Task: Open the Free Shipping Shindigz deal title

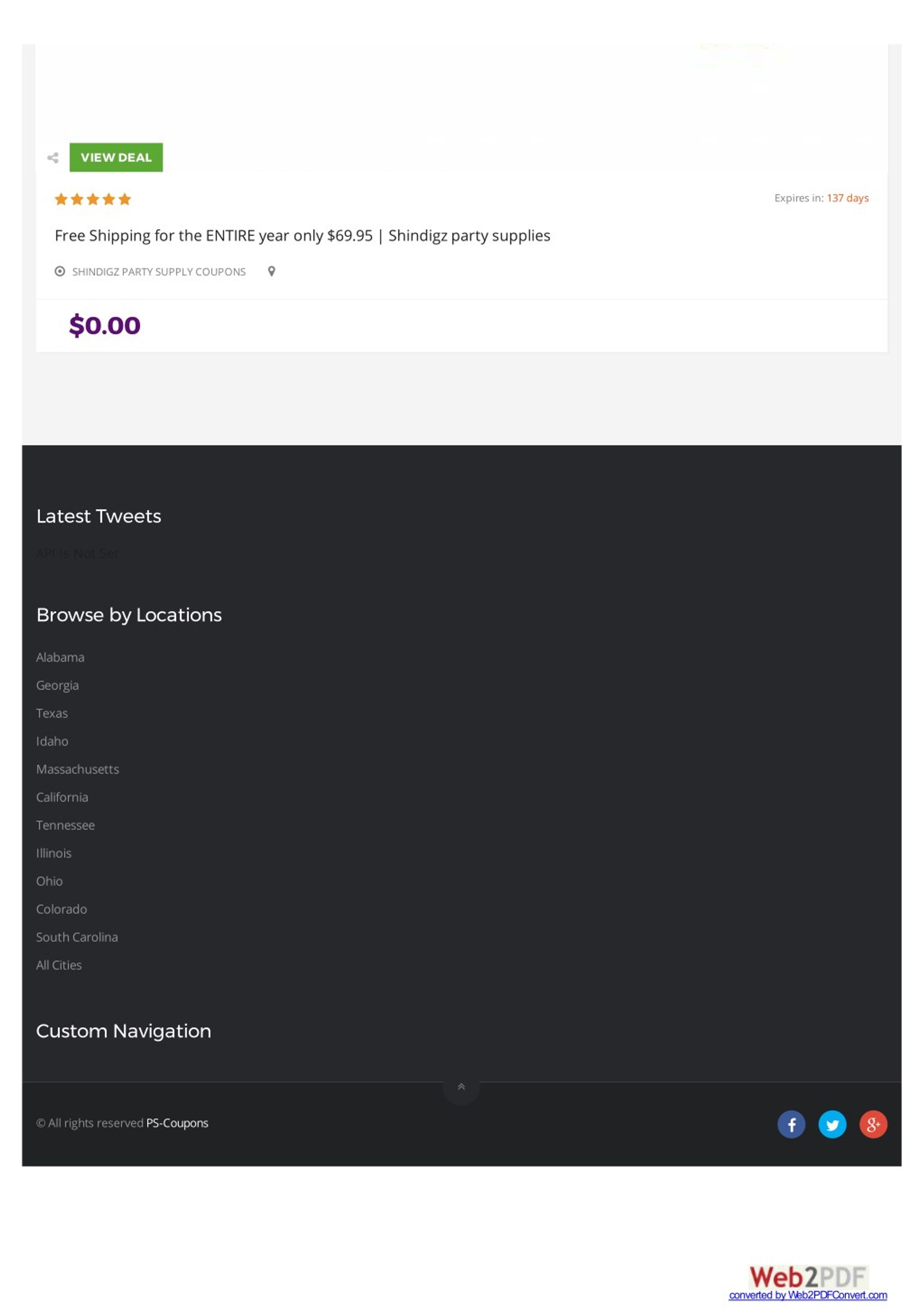Action: pyautogui.click(x=302, y=235)
